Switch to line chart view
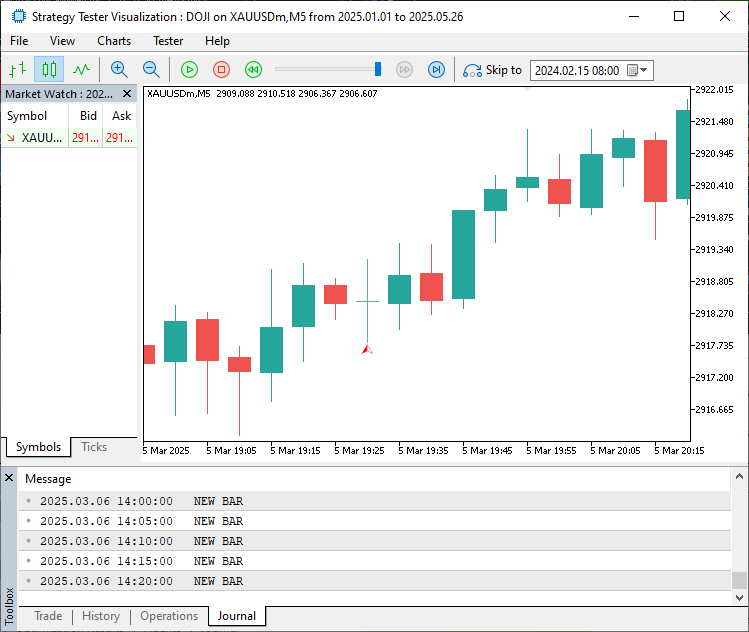749x632 pixels. (81, 70)
